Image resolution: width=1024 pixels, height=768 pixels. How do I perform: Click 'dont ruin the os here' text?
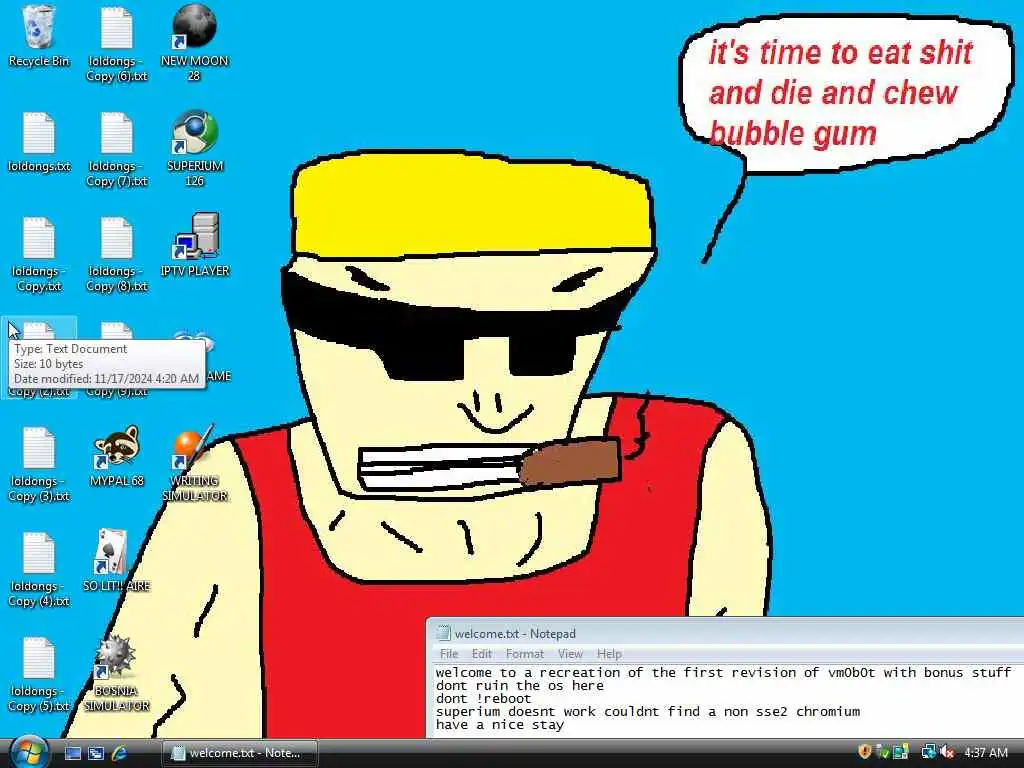(x=520, y=686)
